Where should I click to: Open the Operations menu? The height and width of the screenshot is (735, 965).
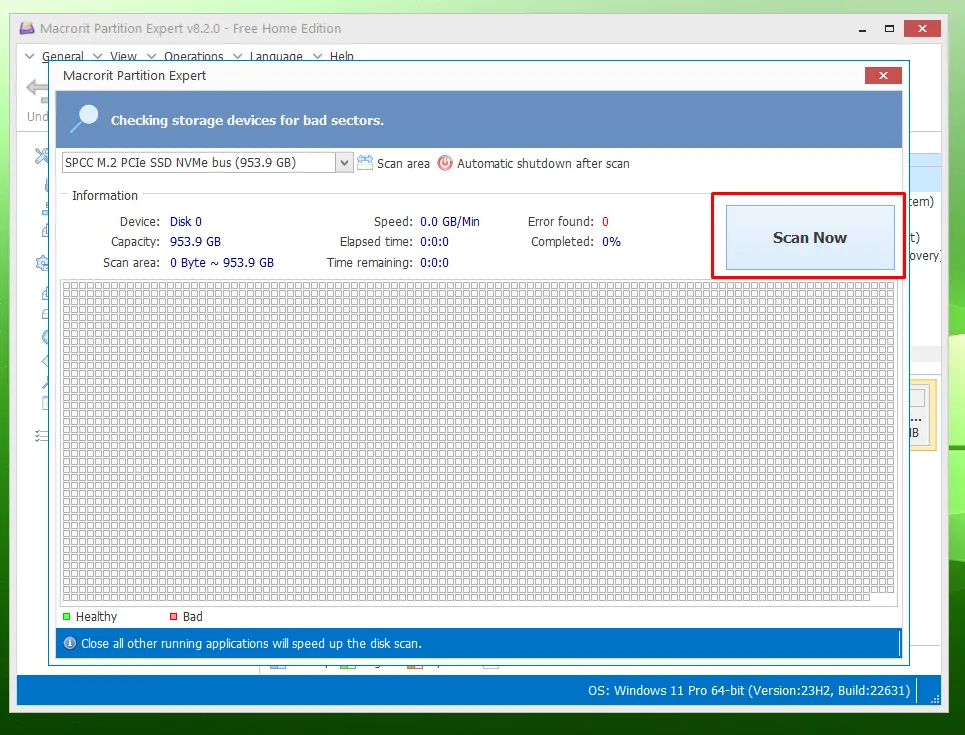193,56
